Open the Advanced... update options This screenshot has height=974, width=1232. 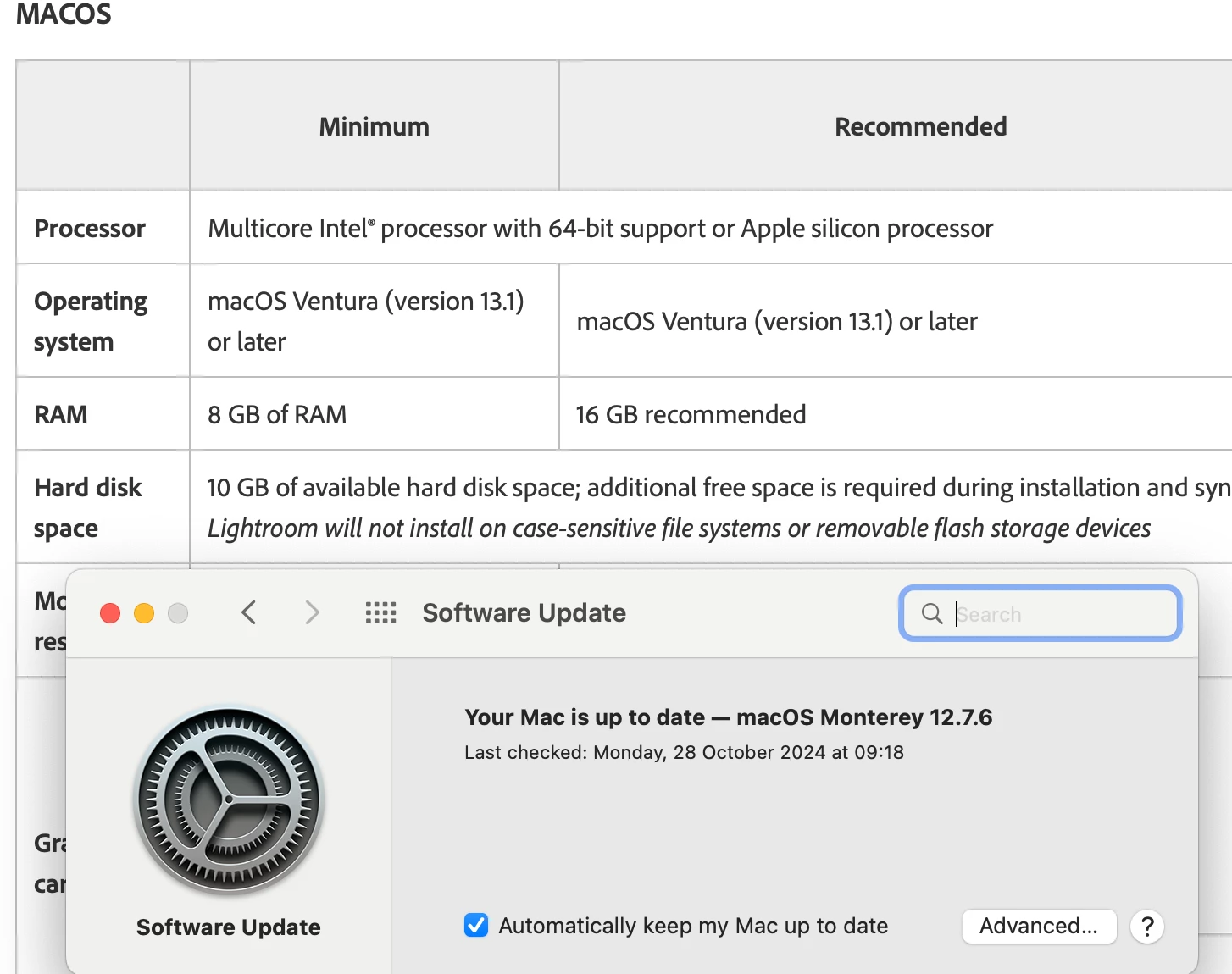(x=1039, y=927)
